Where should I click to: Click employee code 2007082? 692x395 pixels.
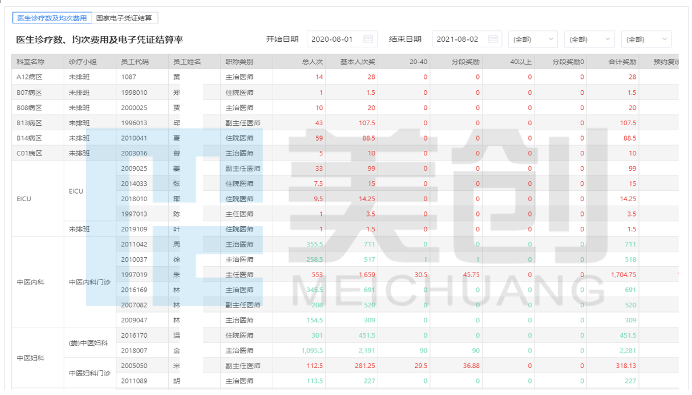point(134,305)
